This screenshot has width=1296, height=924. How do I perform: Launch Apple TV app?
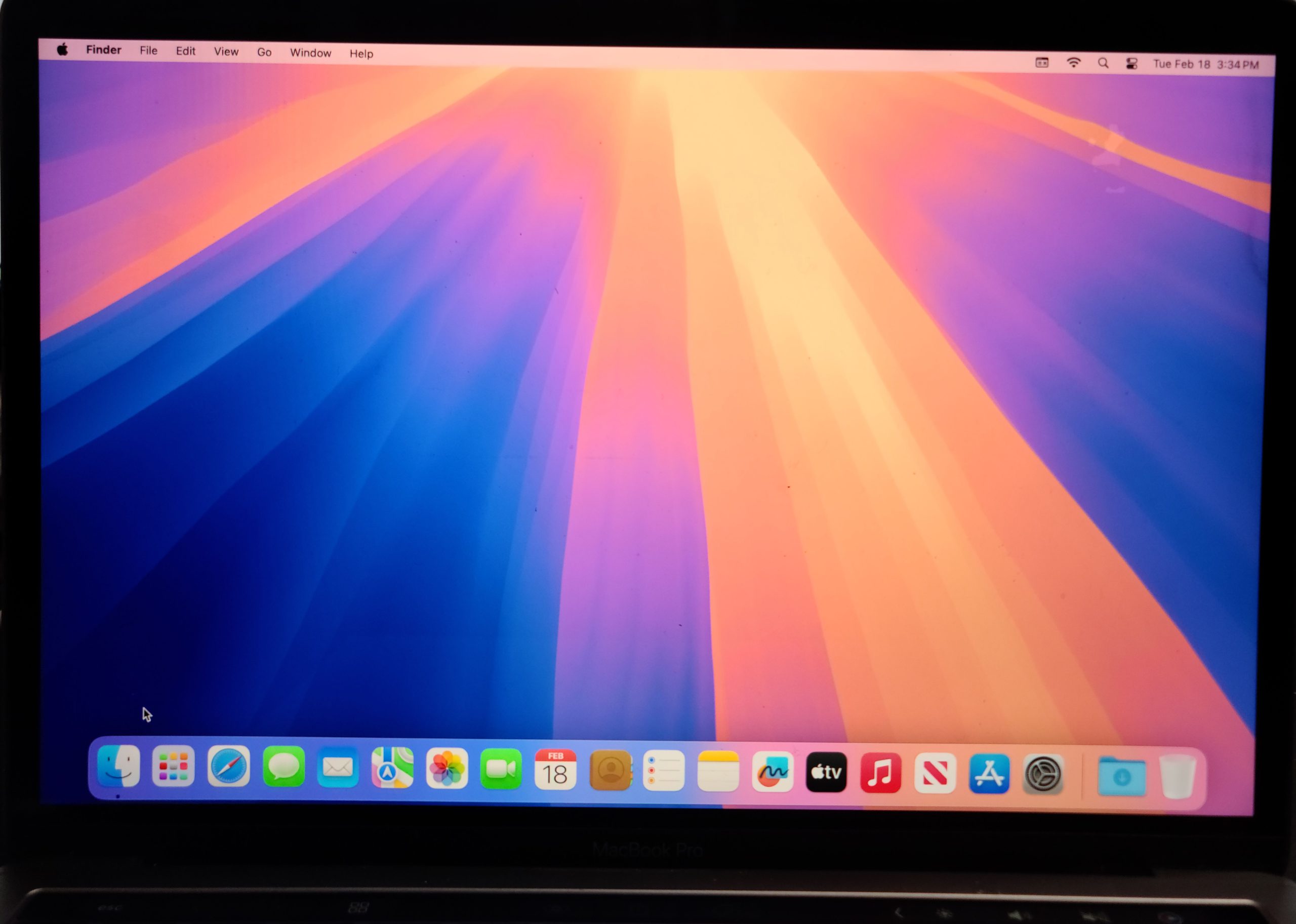pos(826,772)
